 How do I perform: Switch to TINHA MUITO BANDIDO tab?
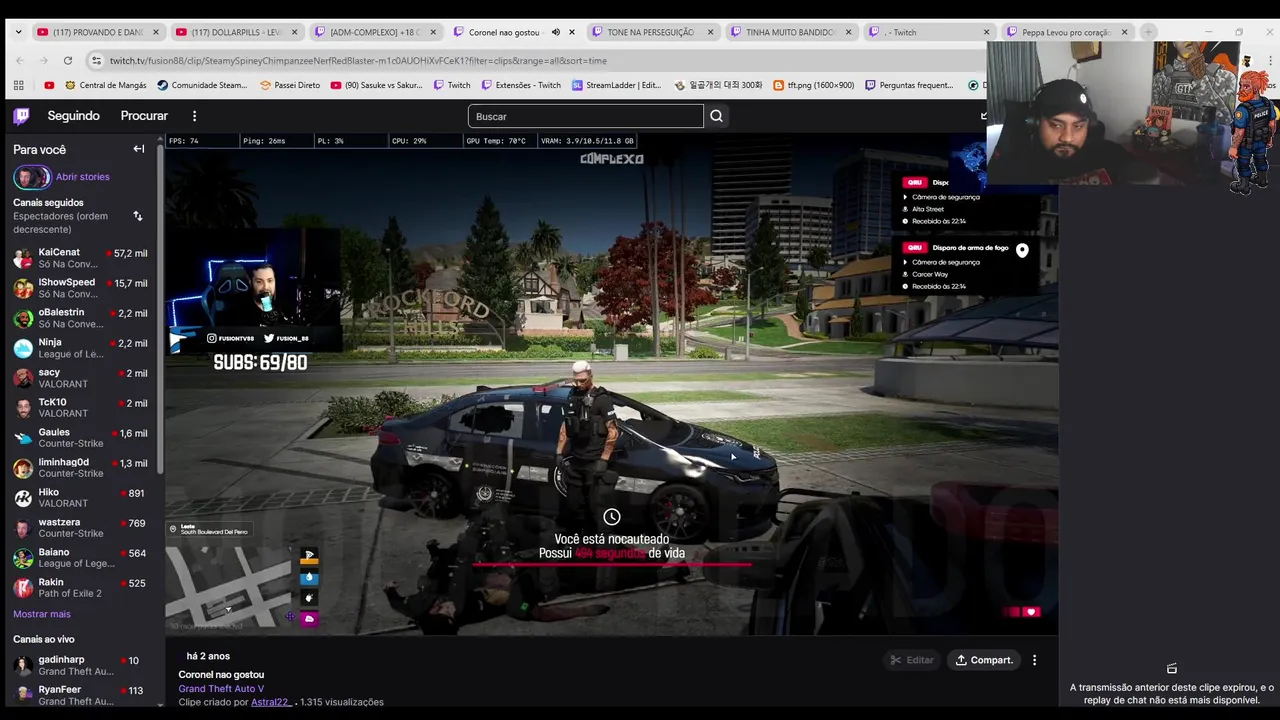[x=790, y=32]
